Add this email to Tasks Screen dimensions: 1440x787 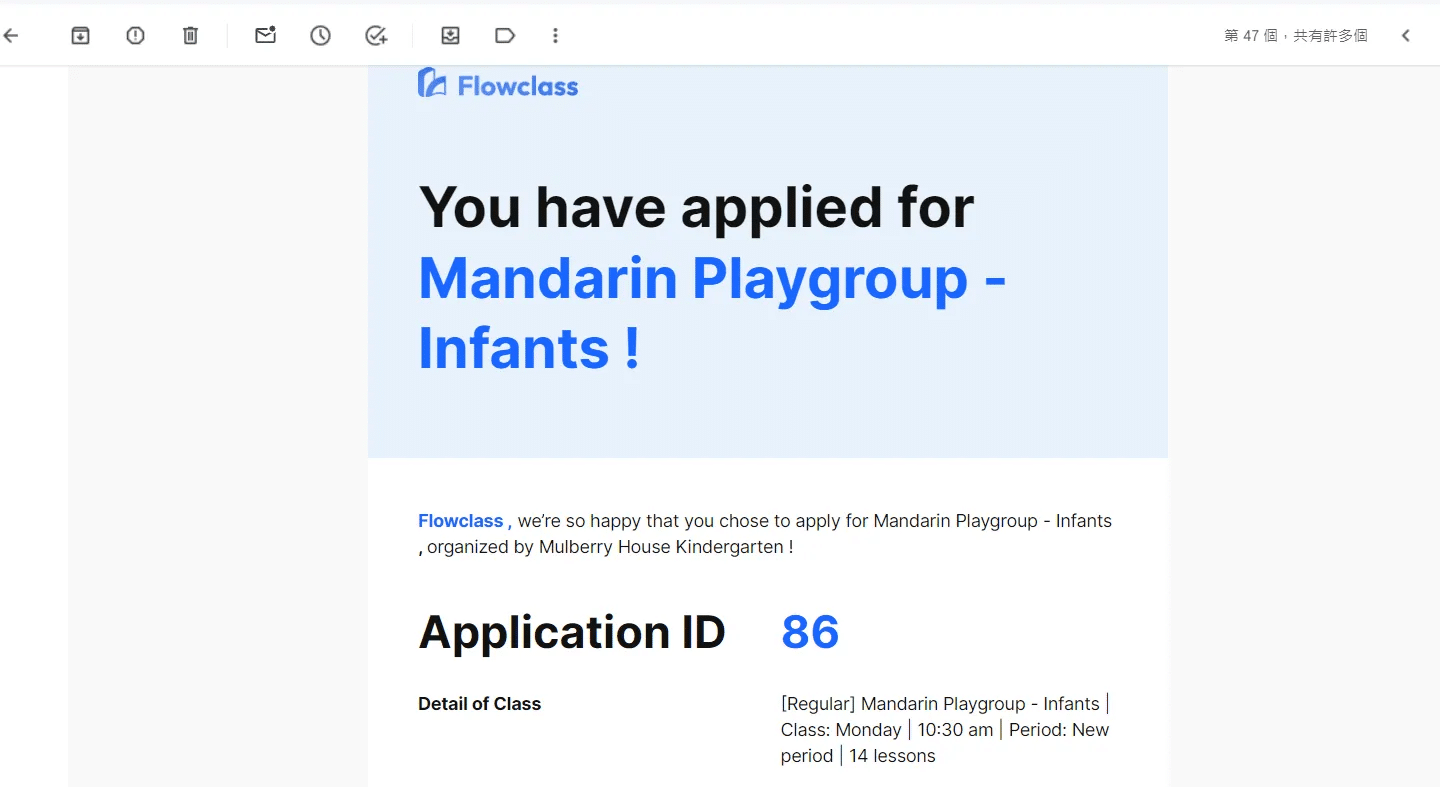(x=376, y=36)
